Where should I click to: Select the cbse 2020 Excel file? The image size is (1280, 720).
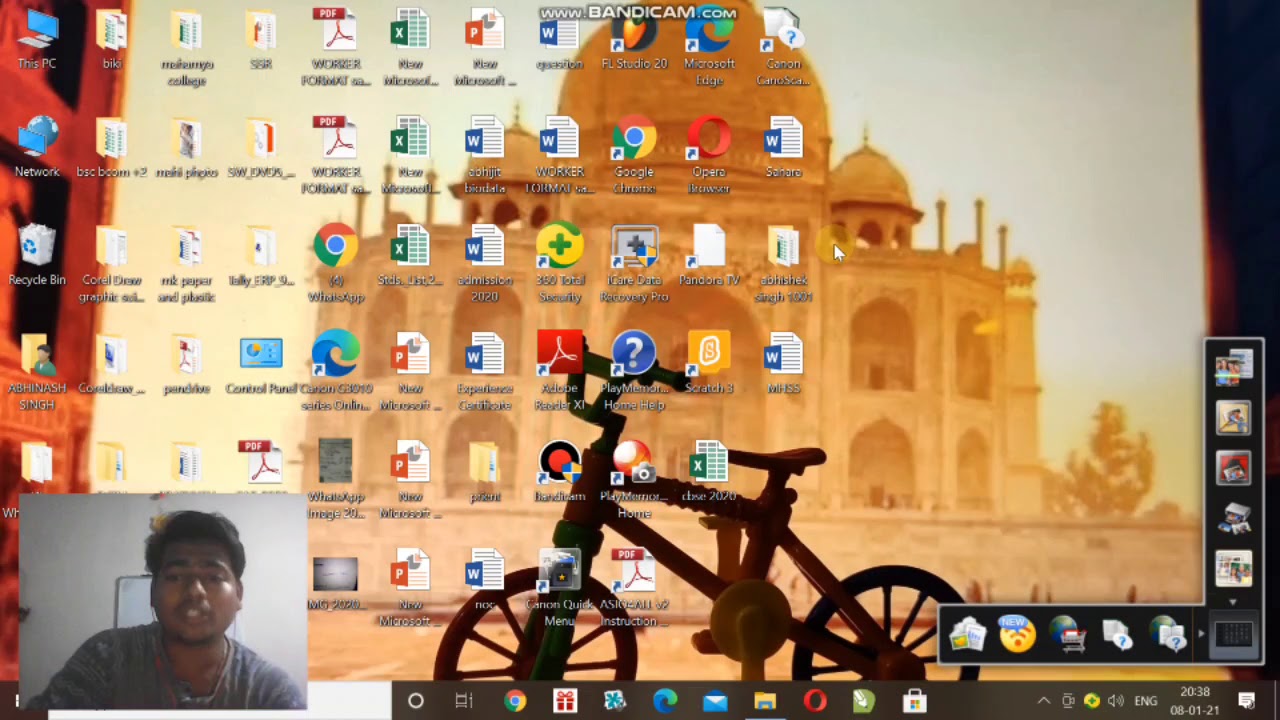pyautogui.click(x=709, y=472)
